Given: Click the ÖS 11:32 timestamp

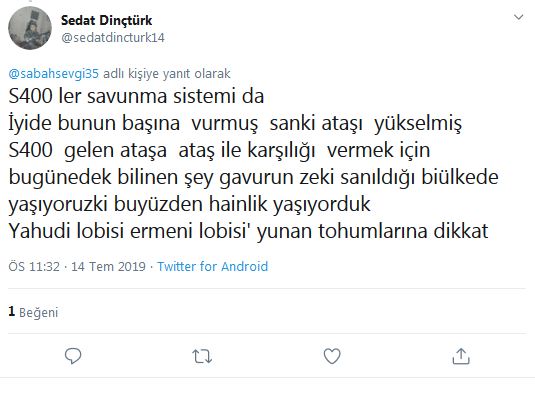Looking at the screenshot, I should [x=34, y=266].
